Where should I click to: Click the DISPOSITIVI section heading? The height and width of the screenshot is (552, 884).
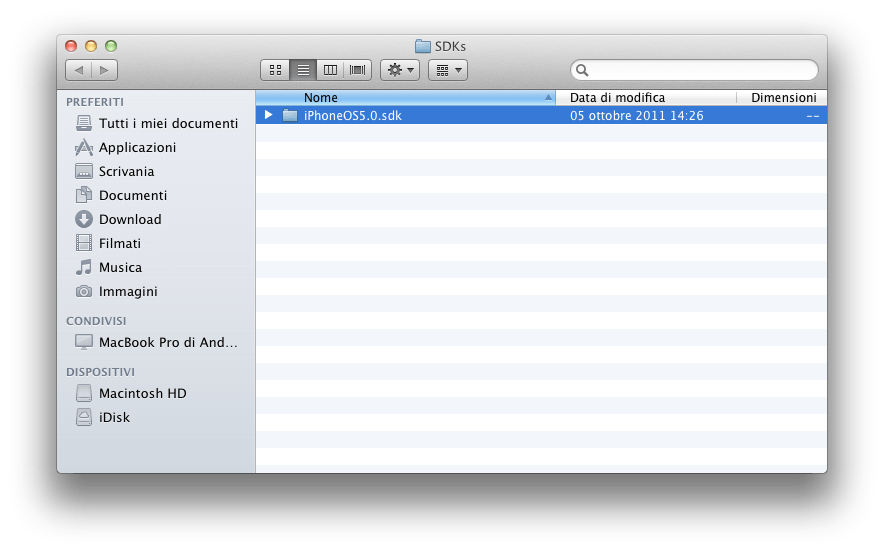click(x=100, y=372)
